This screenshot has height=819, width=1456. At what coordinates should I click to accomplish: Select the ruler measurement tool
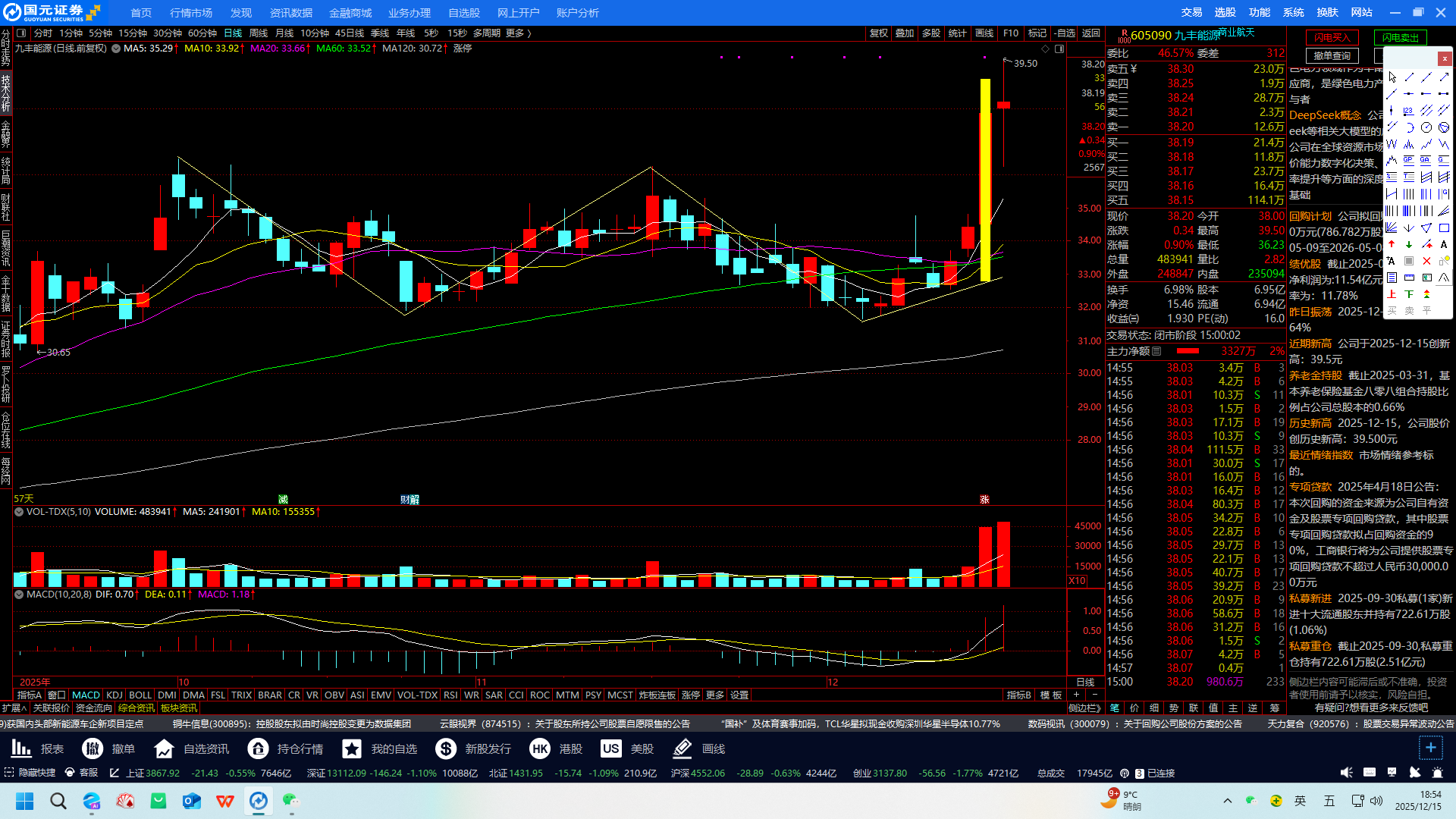coord(1409,278)
